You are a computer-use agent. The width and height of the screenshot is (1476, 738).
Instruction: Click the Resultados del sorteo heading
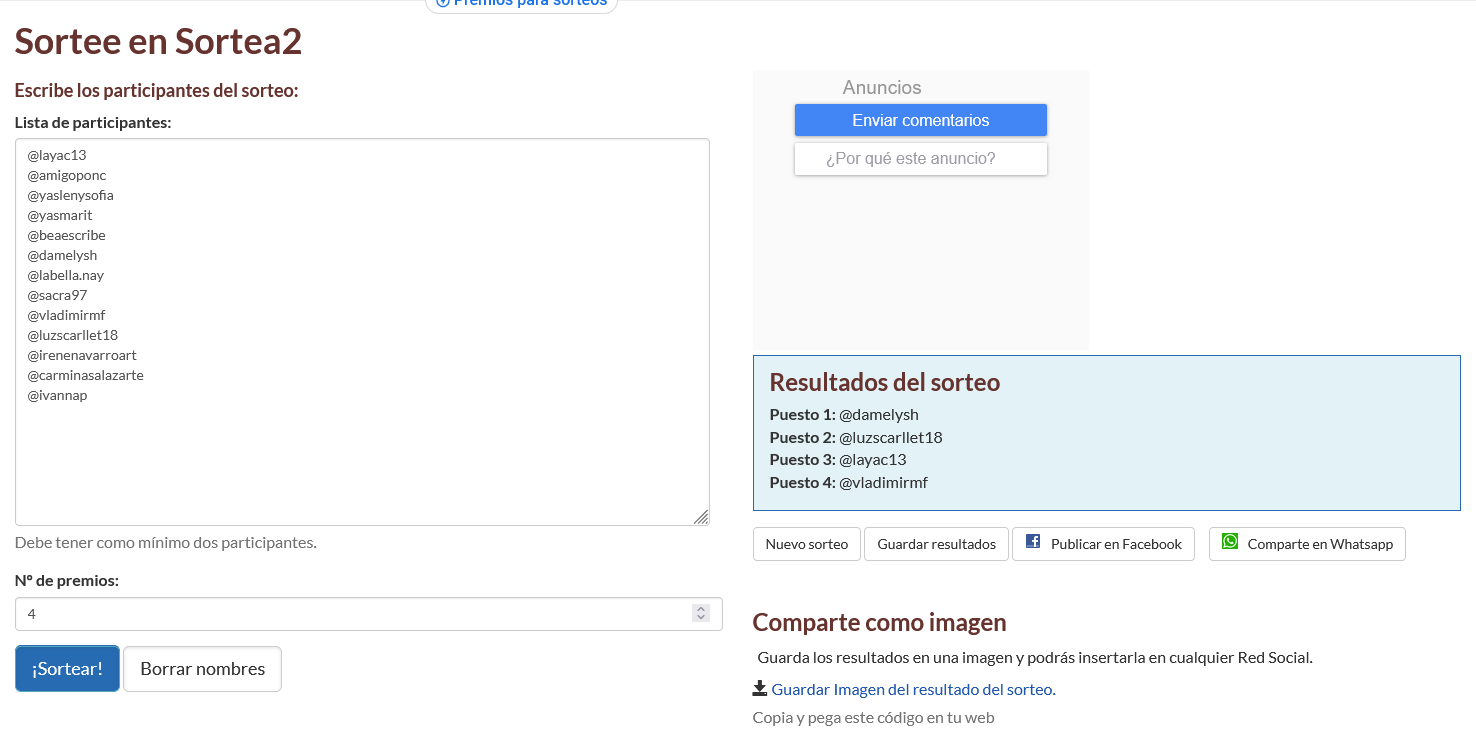pos(885,382)
